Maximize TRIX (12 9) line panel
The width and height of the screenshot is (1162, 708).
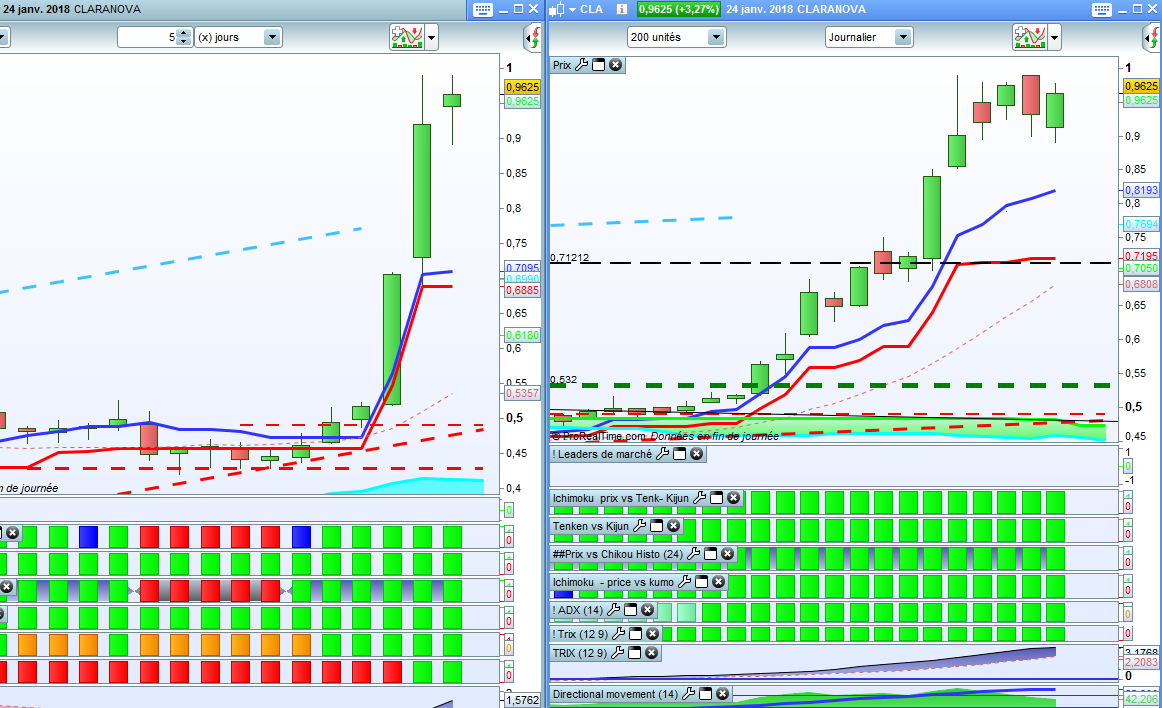[634, 653]
